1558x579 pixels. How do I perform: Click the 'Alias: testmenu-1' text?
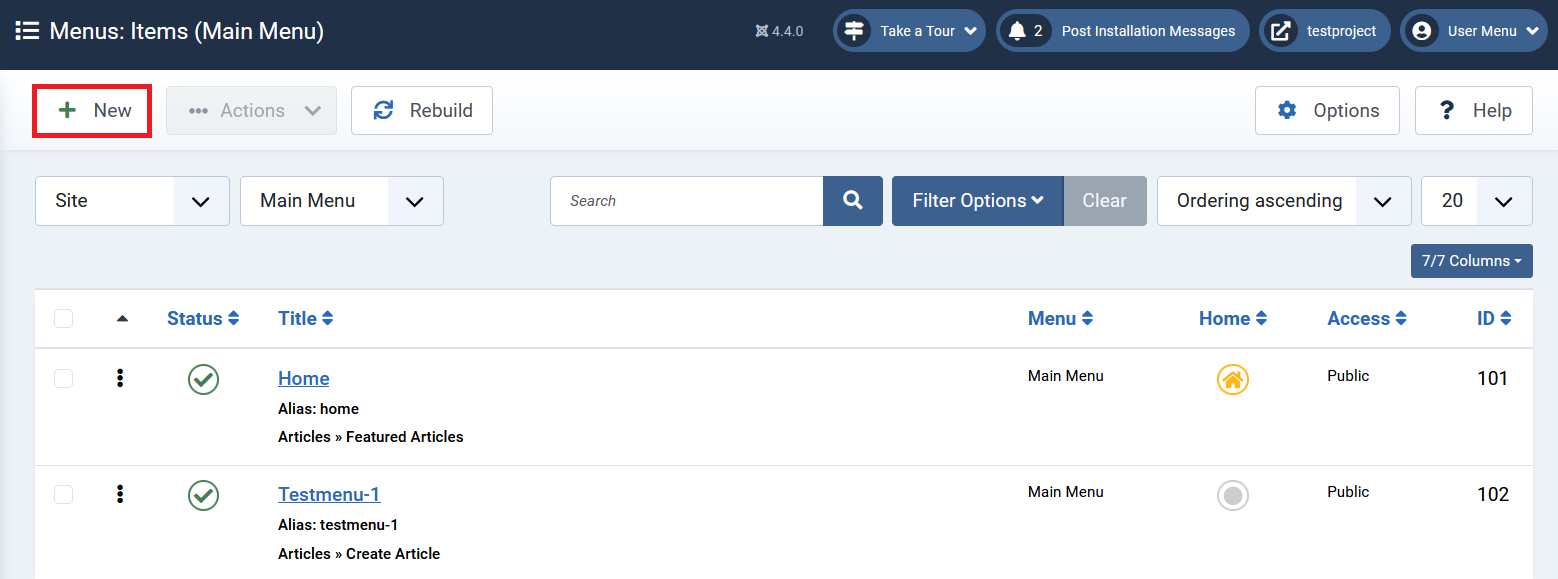click(x=338, y=525)
